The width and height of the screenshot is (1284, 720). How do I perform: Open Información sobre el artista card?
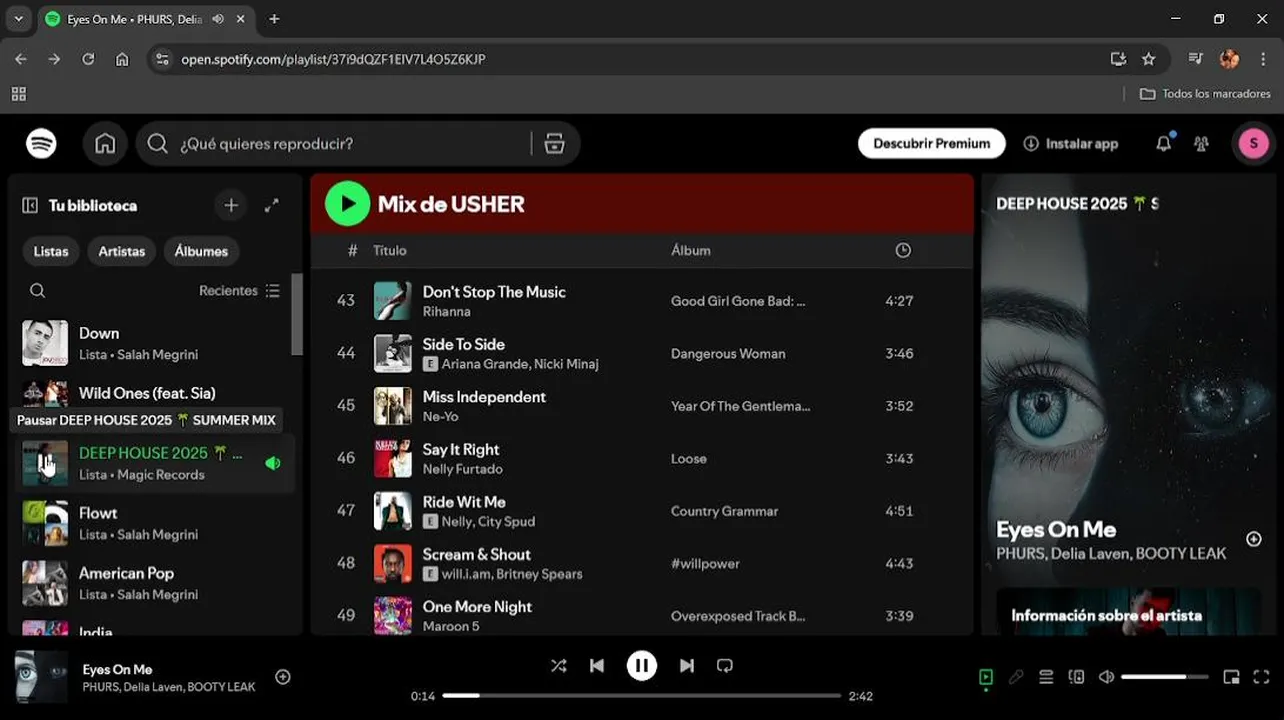coord(1128,610)
